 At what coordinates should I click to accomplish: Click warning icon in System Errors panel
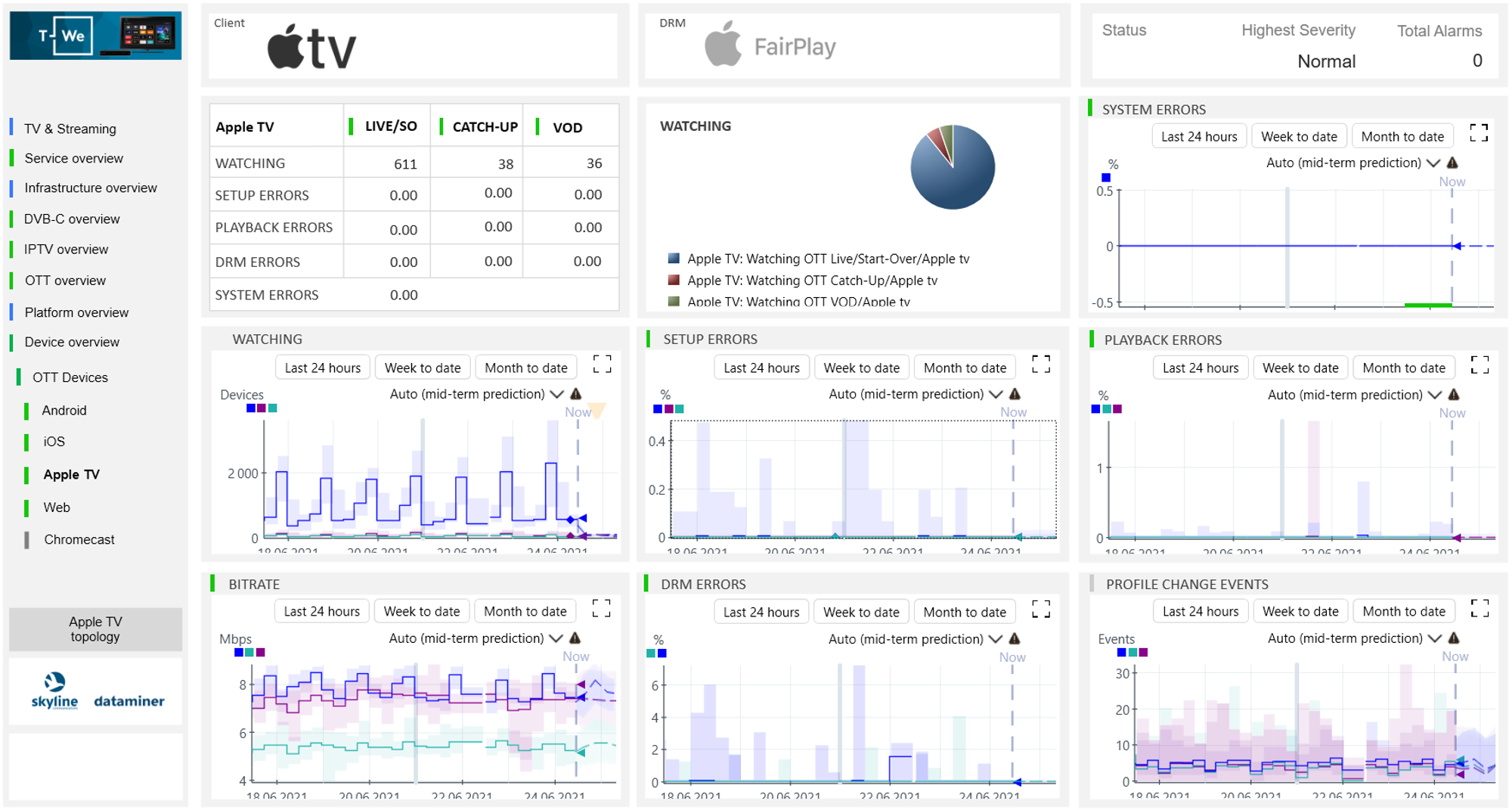click(1452, 163)
